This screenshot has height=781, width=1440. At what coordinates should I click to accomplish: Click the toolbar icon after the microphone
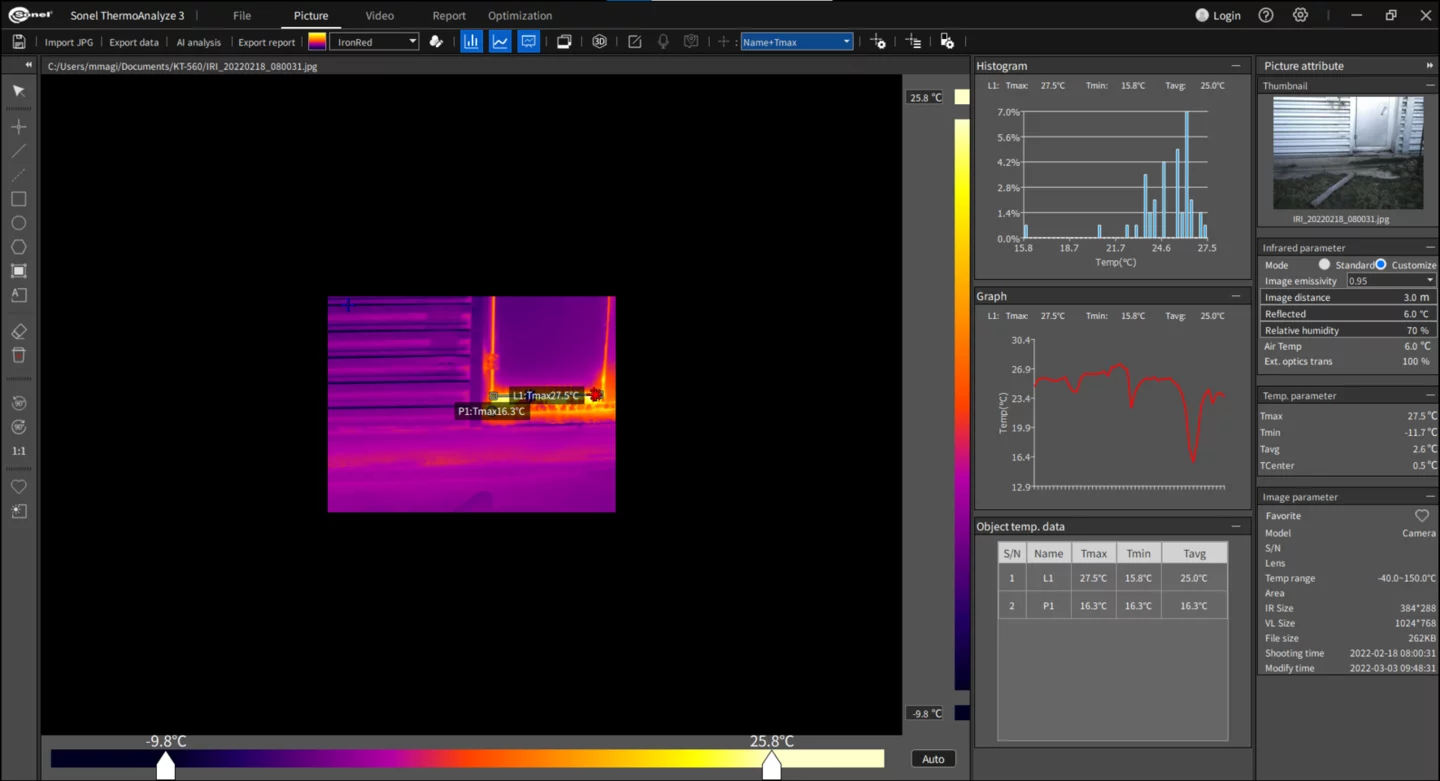click(x=690, y=42)
